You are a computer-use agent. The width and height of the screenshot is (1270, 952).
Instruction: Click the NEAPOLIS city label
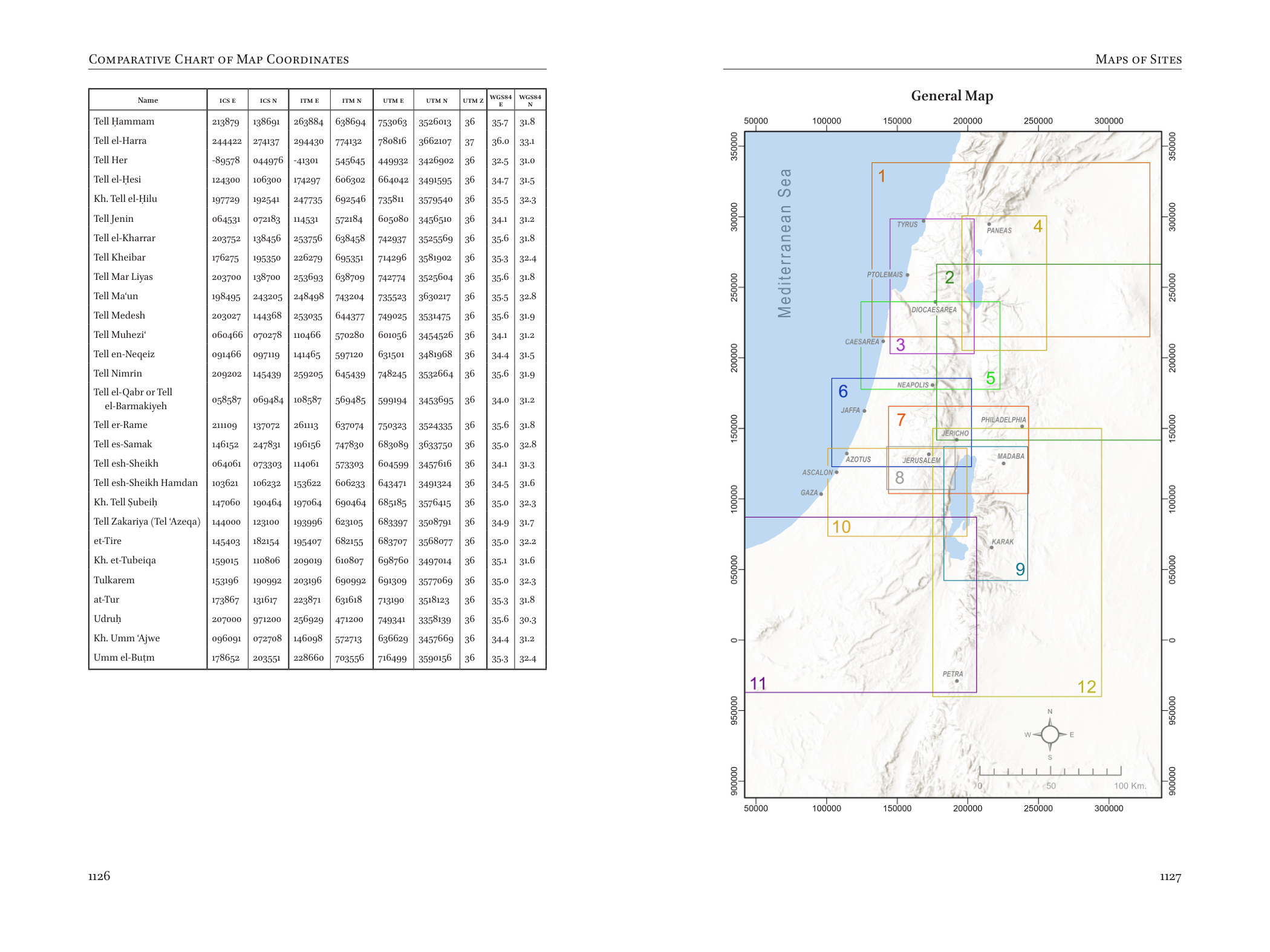click(x=913, y=385)
